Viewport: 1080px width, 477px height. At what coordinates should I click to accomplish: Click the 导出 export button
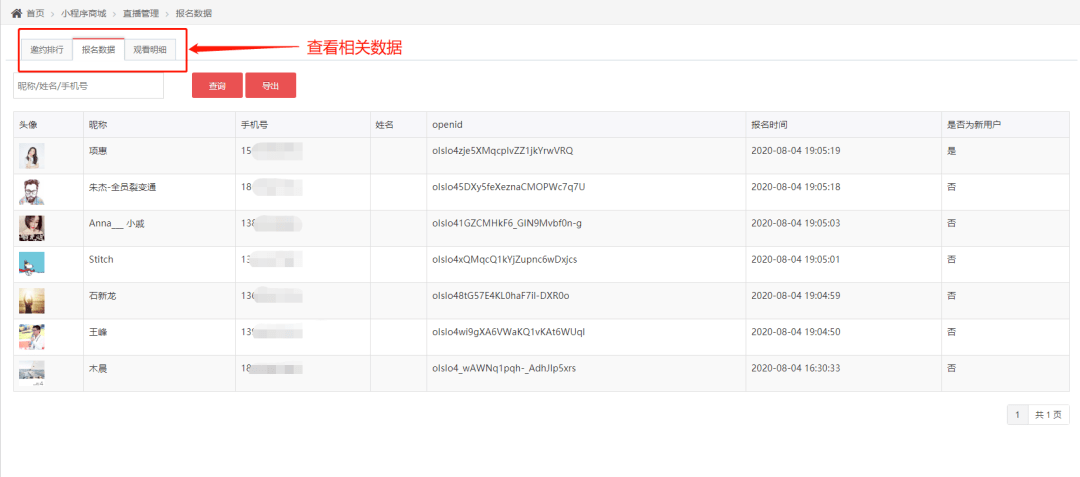tap(271, 85)
